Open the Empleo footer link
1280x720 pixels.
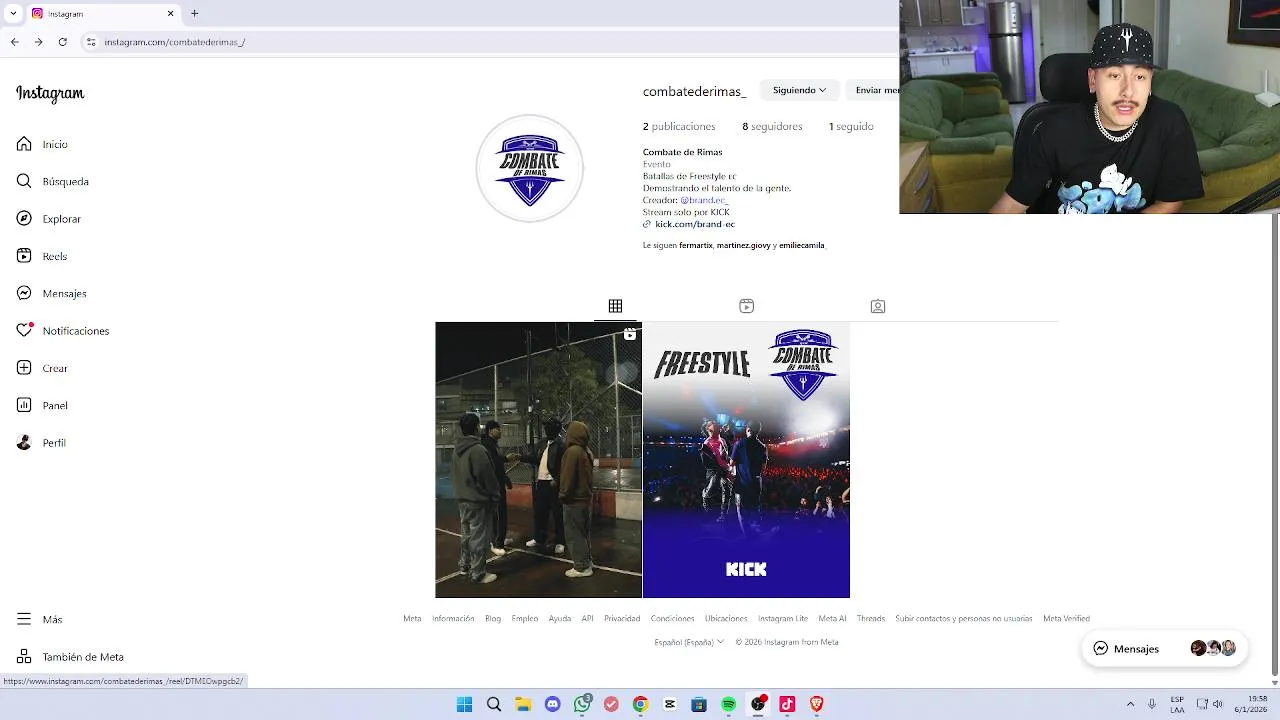525,619
